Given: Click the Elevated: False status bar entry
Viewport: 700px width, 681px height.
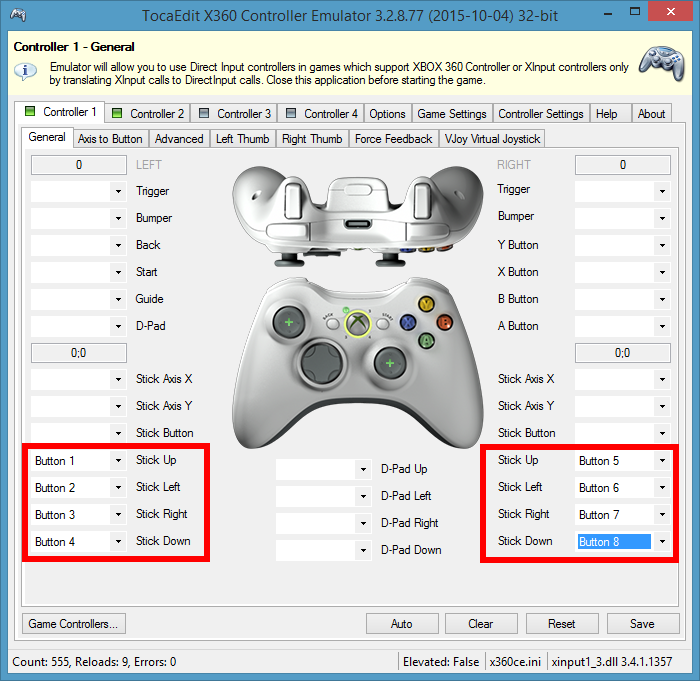Looking at the screenshot, I should [x=441, y=662].
